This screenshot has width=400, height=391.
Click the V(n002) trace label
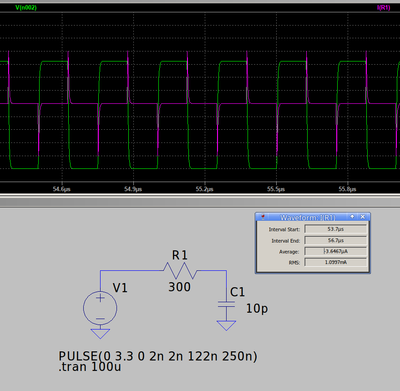(x=26, y=7)
